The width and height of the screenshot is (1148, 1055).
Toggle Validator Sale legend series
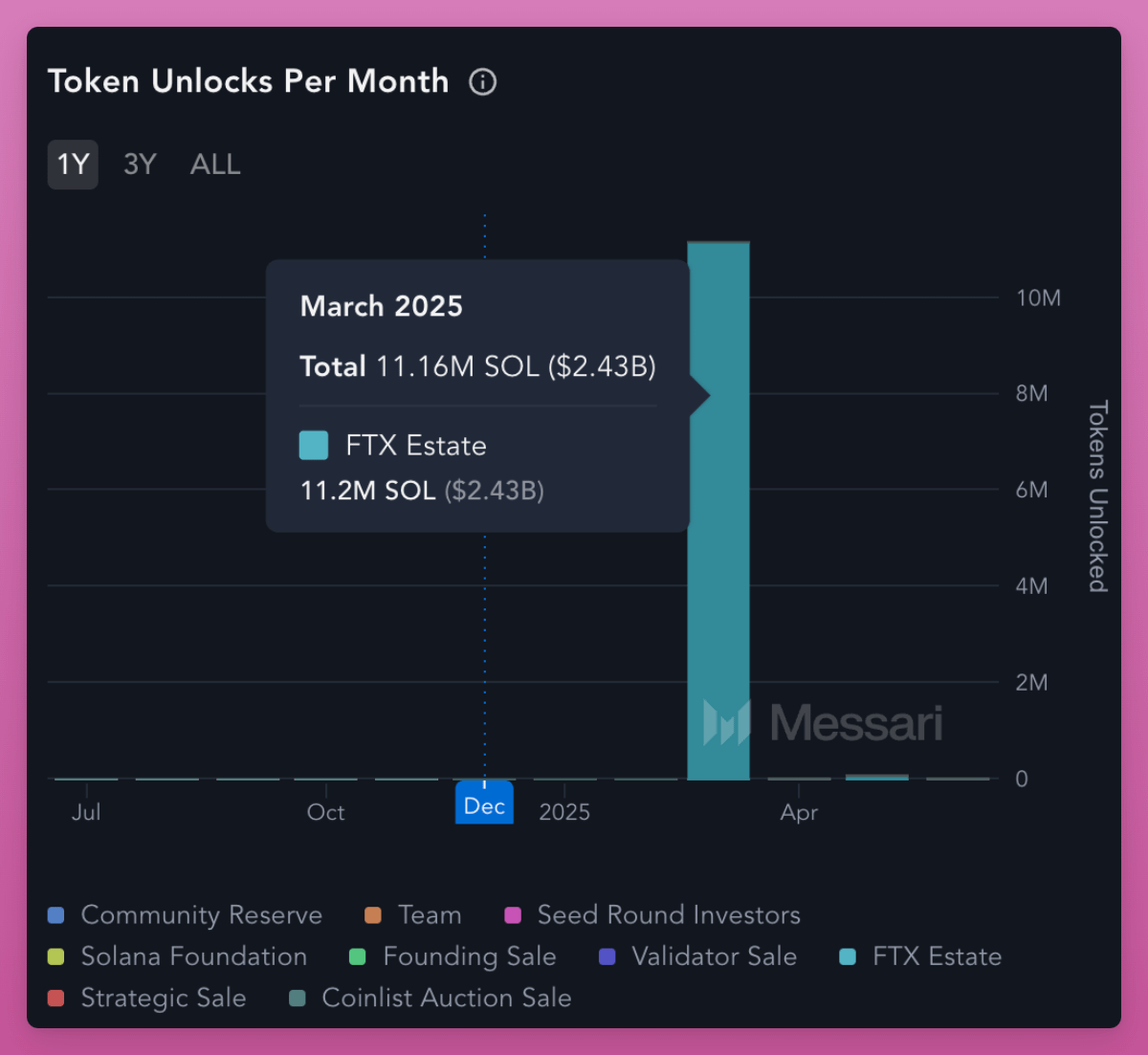(697, 956)
